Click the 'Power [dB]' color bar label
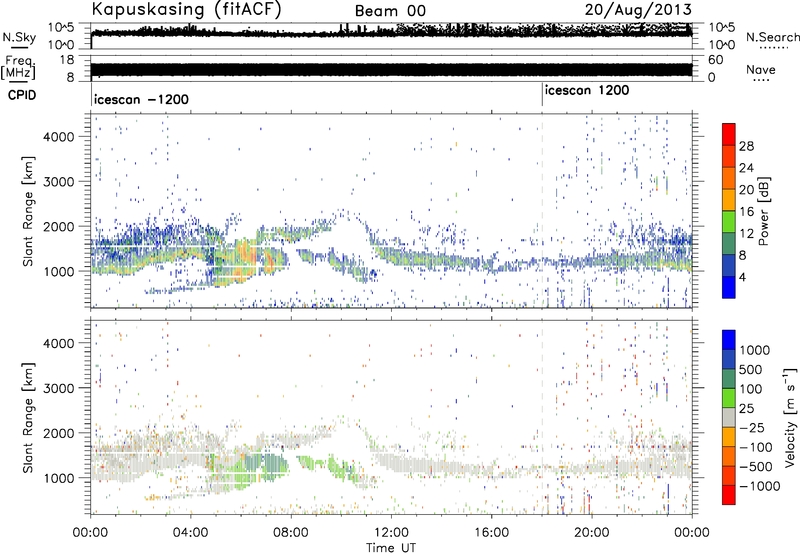This screenshot has height=554, width=800. coord(764,211)
